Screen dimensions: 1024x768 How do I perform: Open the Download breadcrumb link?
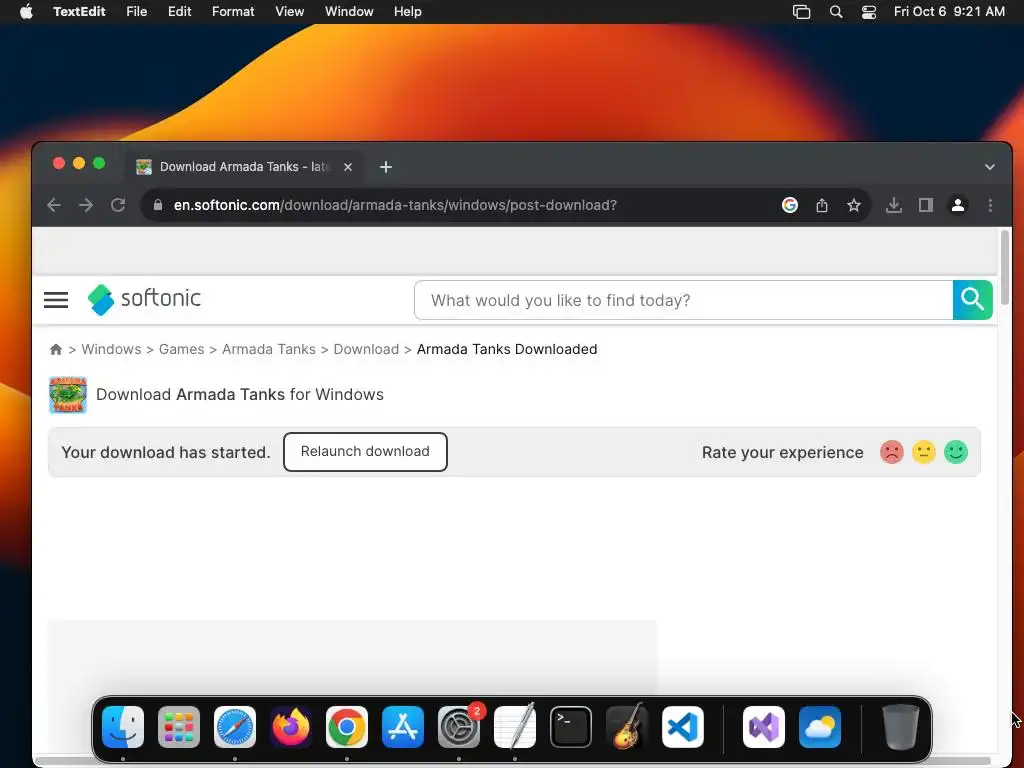click(366, 349)
